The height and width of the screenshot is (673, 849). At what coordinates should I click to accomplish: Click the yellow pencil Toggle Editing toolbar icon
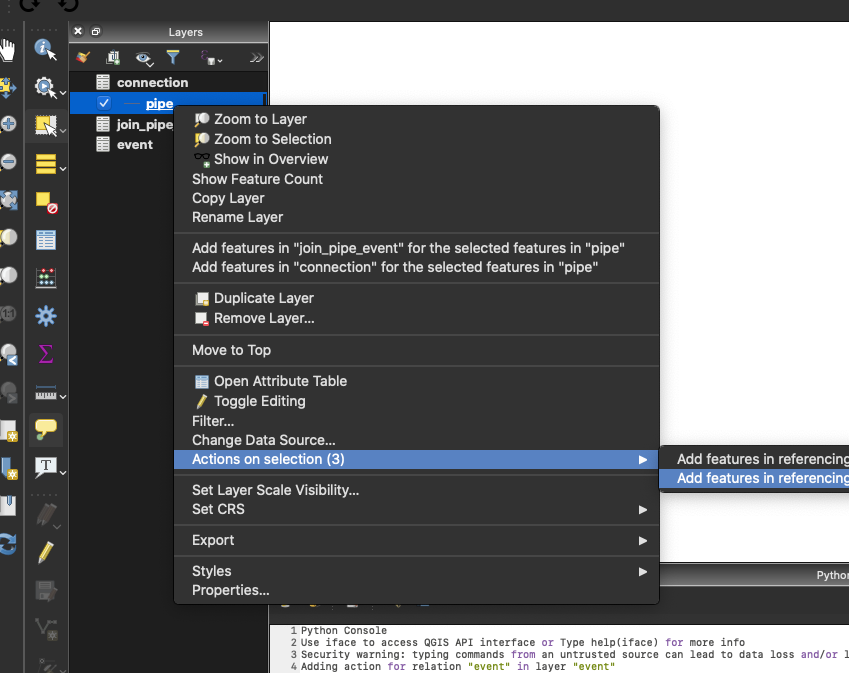45,552
